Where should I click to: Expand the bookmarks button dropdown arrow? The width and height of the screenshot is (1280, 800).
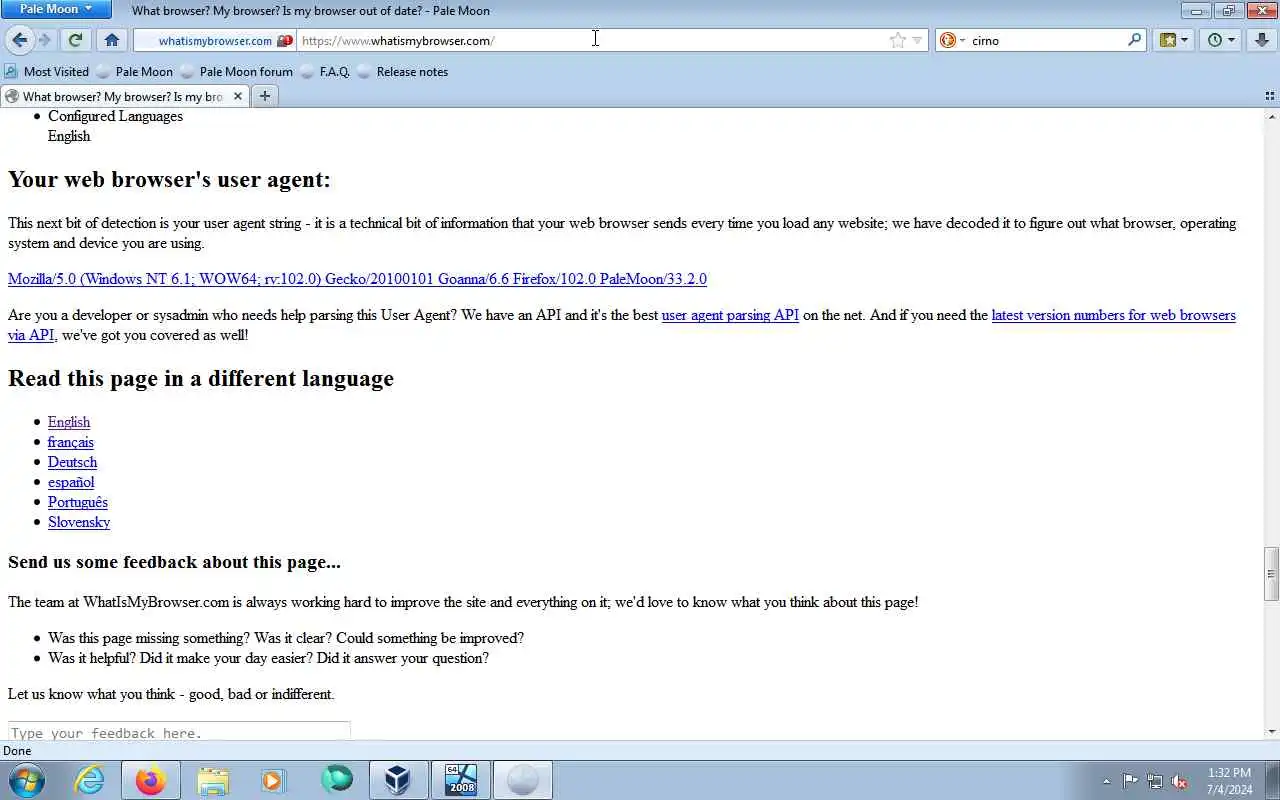click(x=1186, y=40)
